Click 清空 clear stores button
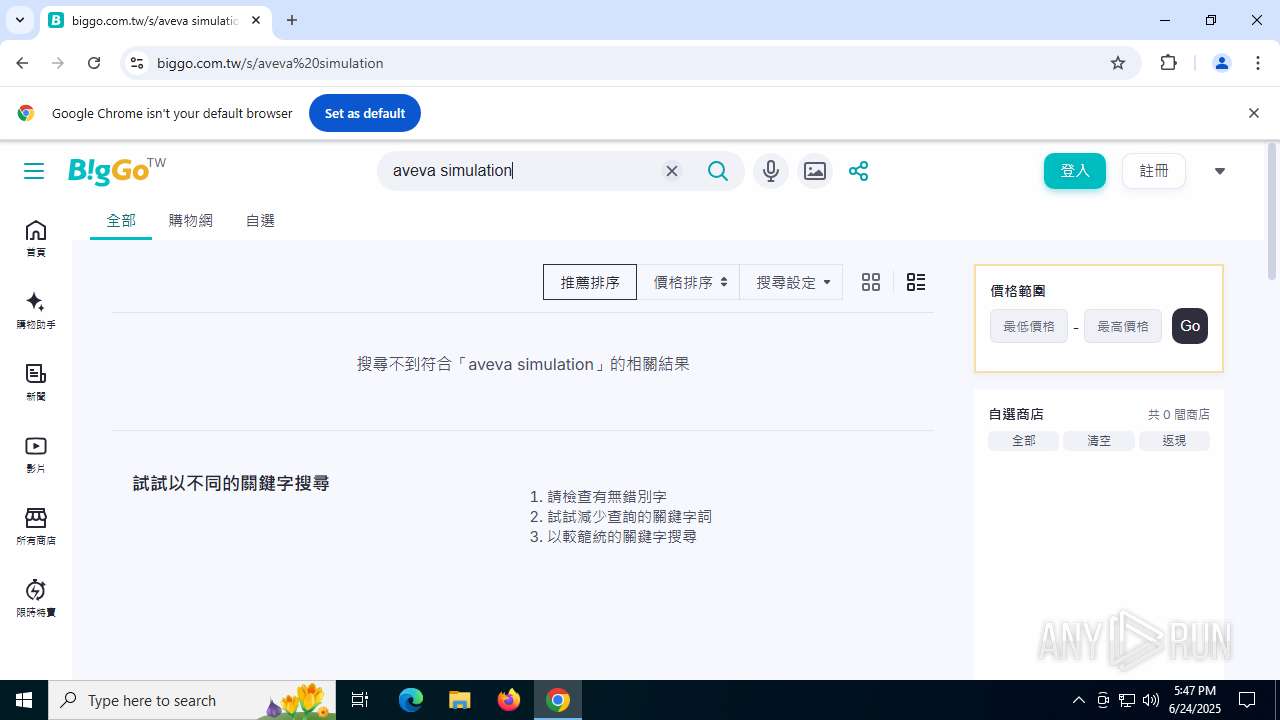Viewport: 1280px width, 720px height. coord(1099,441)
